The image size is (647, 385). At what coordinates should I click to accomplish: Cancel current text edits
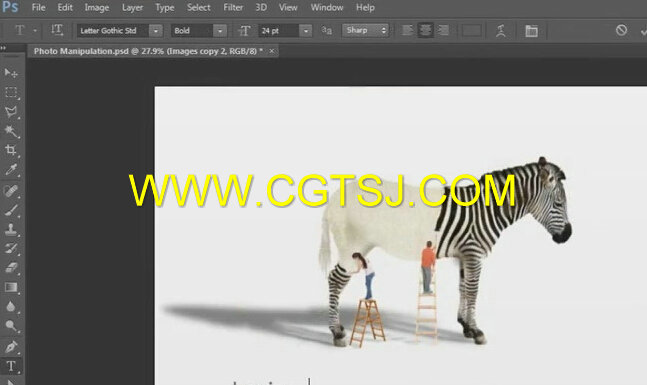coord(621,30)
